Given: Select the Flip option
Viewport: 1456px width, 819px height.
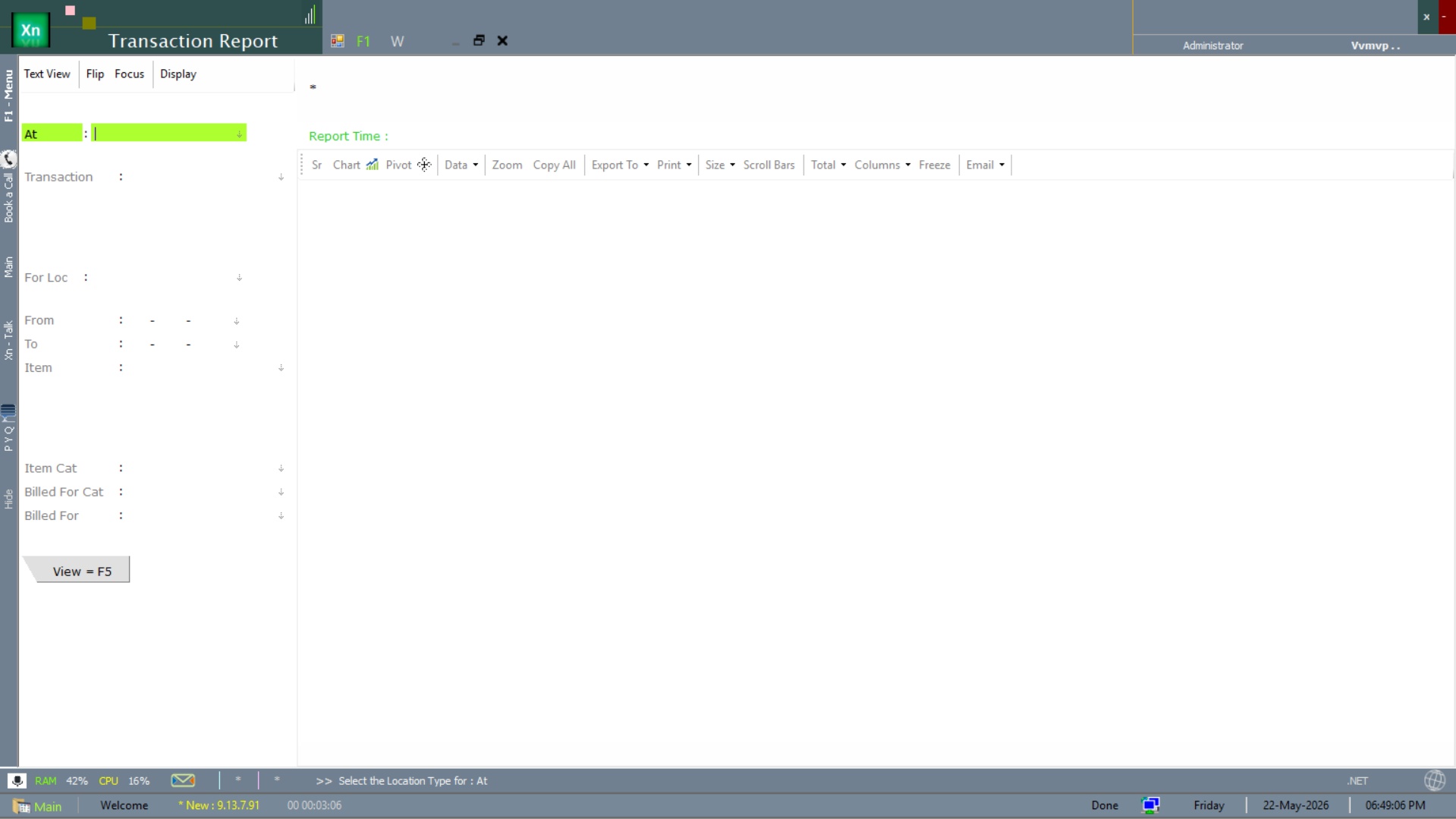Looking at the screenshot, I should (x=95, y=74).
